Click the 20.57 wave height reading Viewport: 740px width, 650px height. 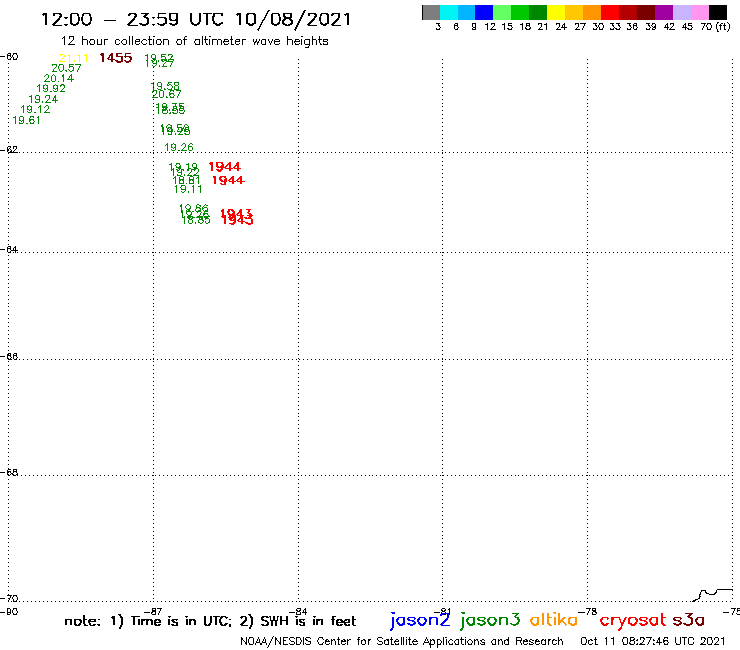click(x=67, y=68)
